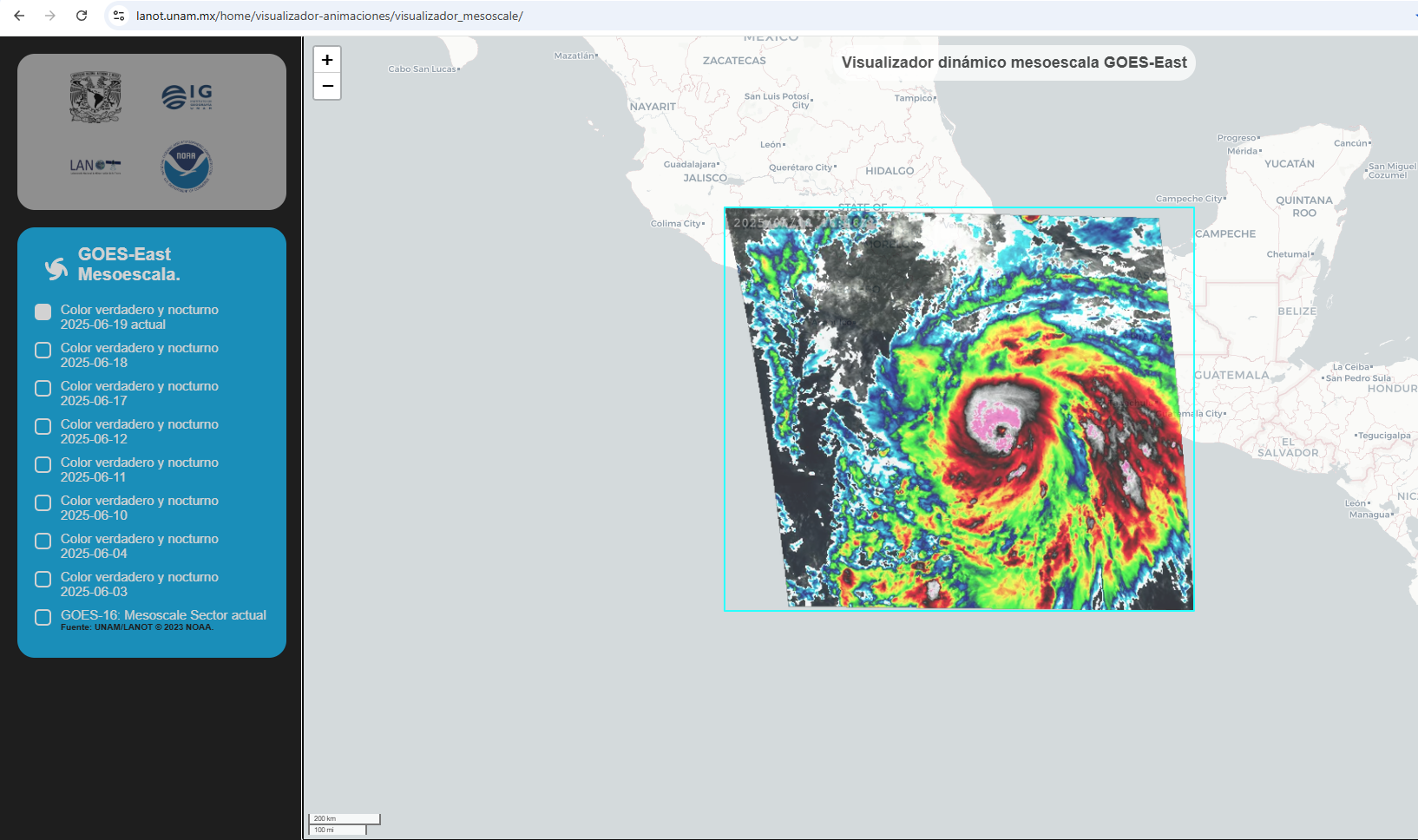Click label 'Color verdadero y nocturno 2025-06-18'

pyautogui.click(x=139, y=355)
